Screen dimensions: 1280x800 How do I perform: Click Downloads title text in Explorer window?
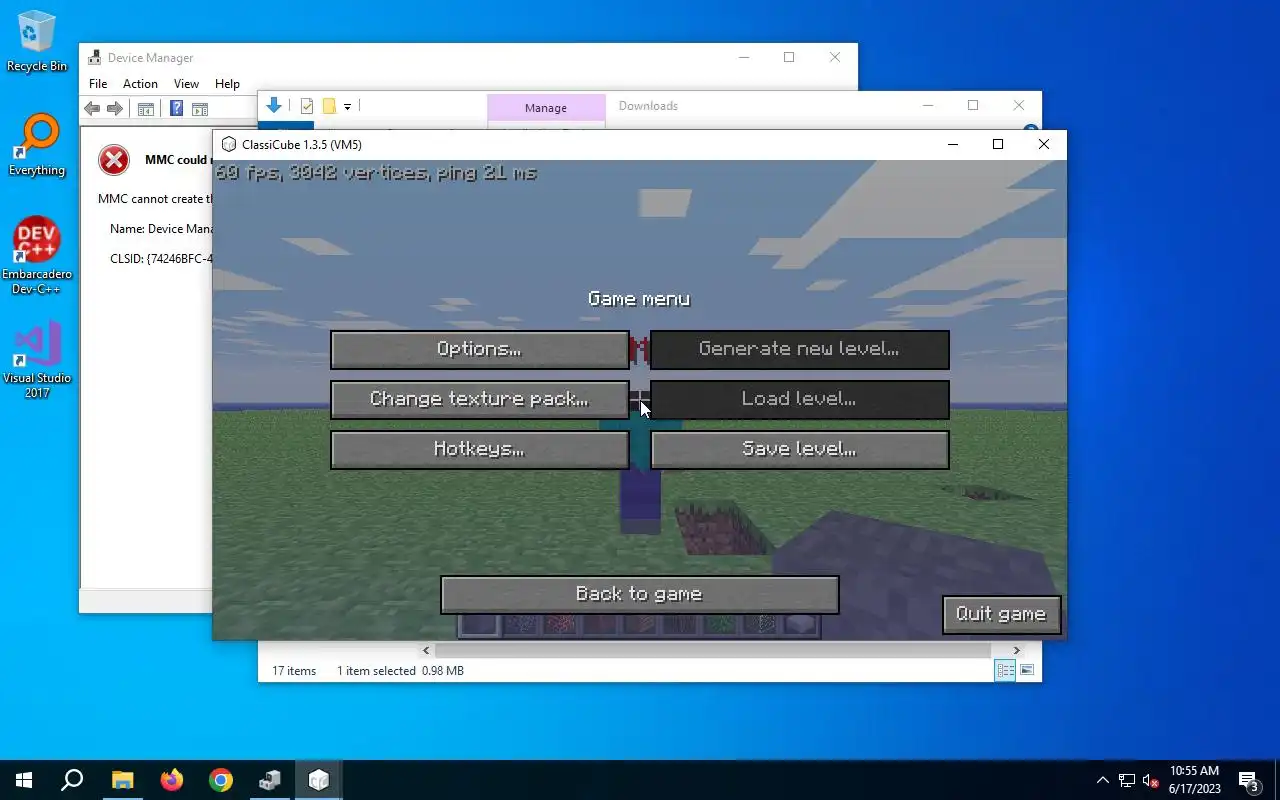tap(648, 106)
